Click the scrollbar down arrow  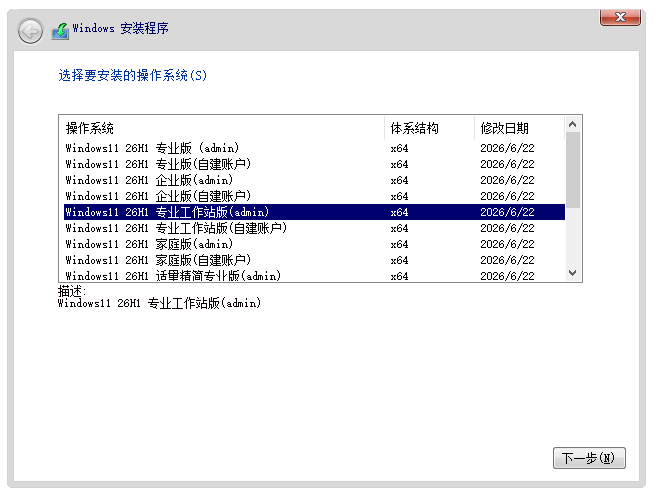coord(573,273)
